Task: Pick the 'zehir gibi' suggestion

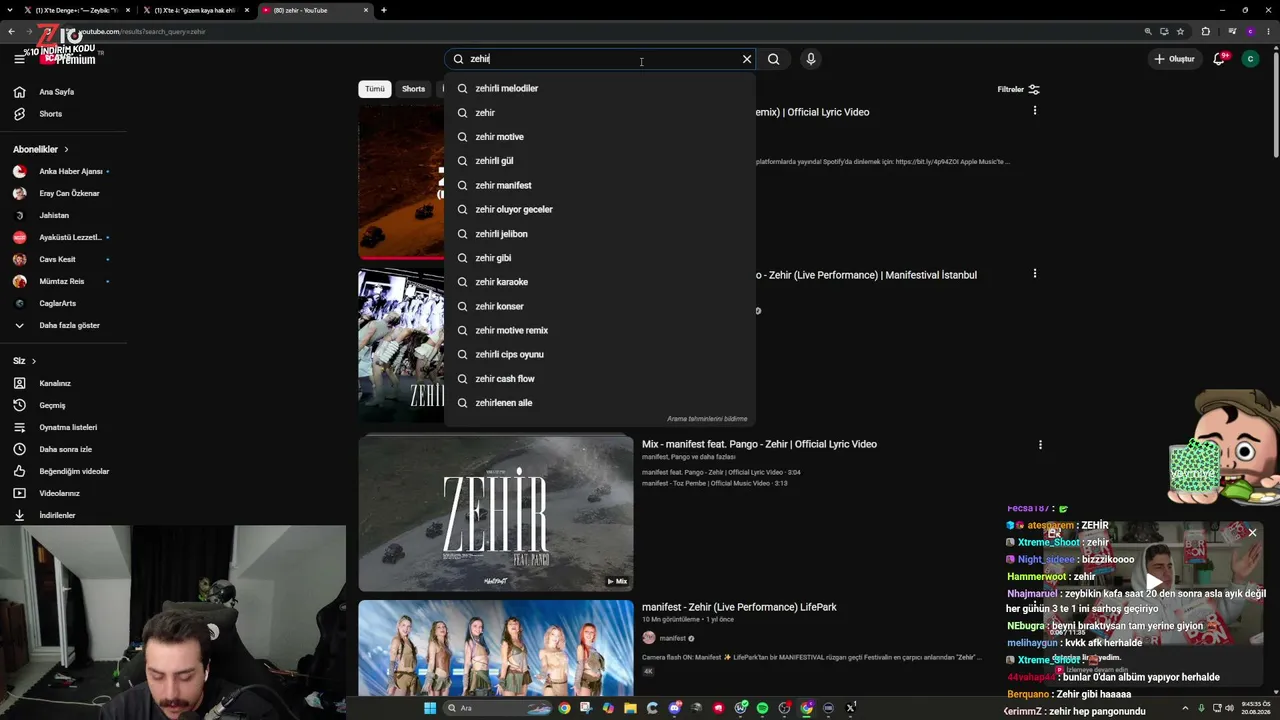Action: pos(600,258)
